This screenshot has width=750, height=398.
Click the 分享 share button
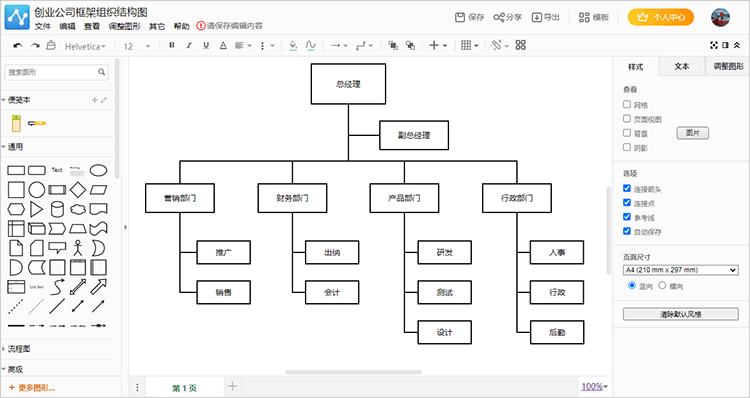[507, 18]
